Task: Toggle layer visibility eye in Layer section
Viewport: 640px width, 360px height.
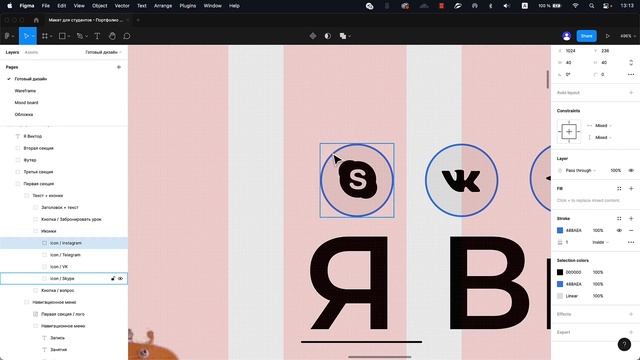Action: tap(631, 170)
